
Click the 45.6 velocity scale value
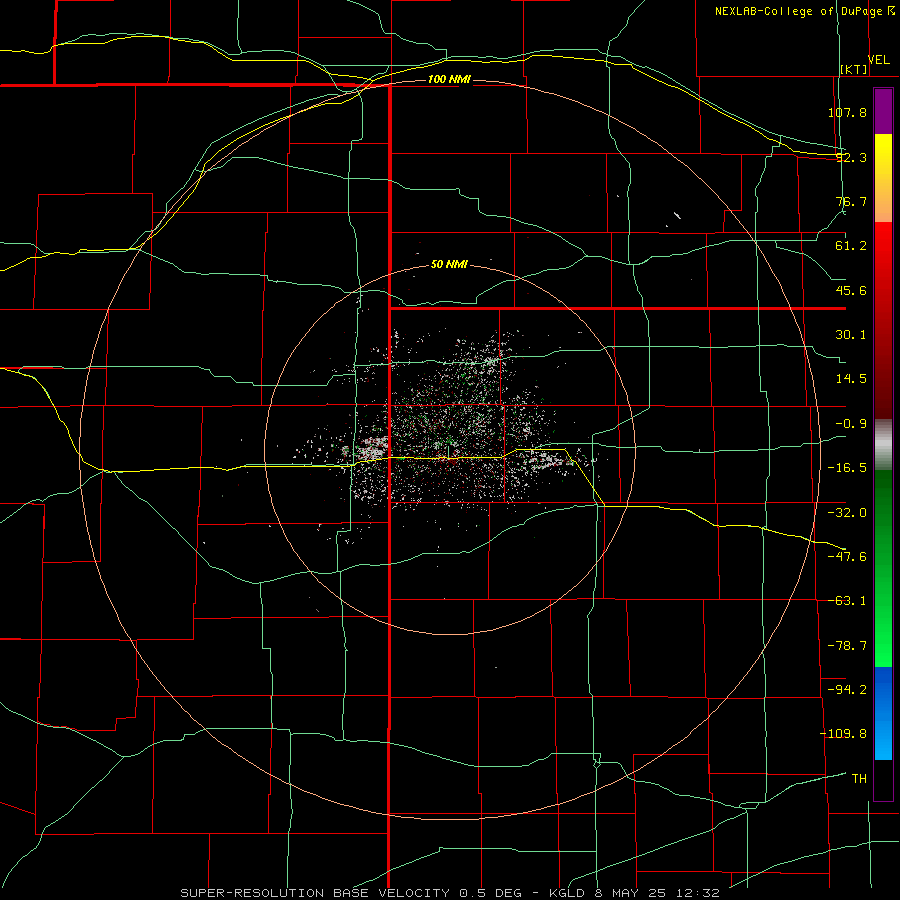coord(851,290)
